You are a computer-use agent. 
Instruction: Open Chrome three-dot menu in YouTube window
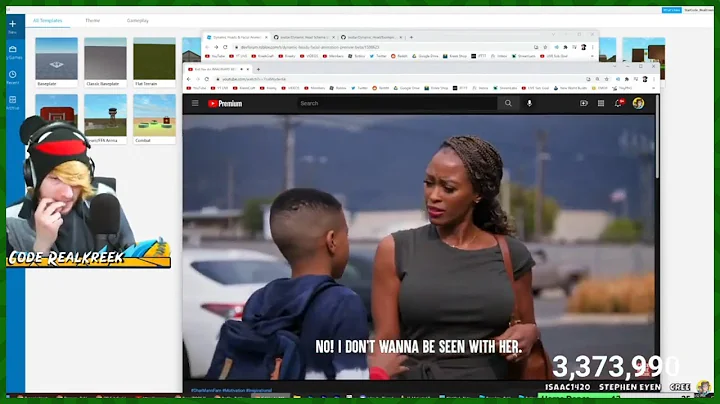pos(654,79)
